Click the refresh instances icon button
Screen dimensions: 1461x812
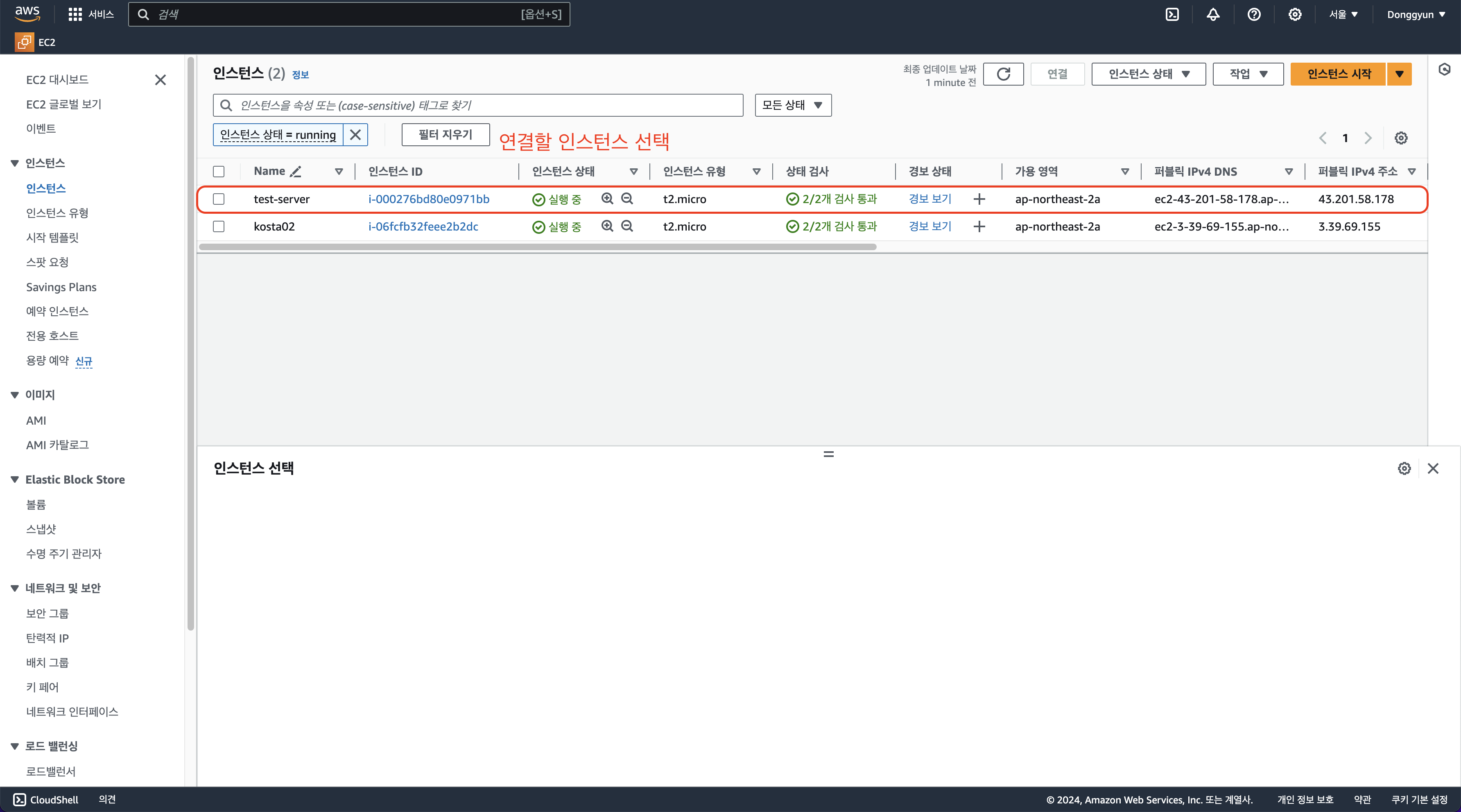[1003, 74]
